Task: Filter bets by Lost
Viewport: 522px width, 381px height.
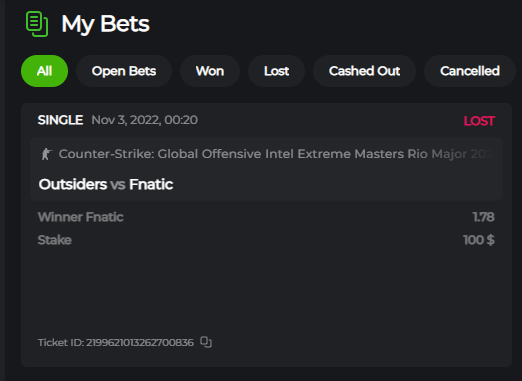Action: coord(276,71)
